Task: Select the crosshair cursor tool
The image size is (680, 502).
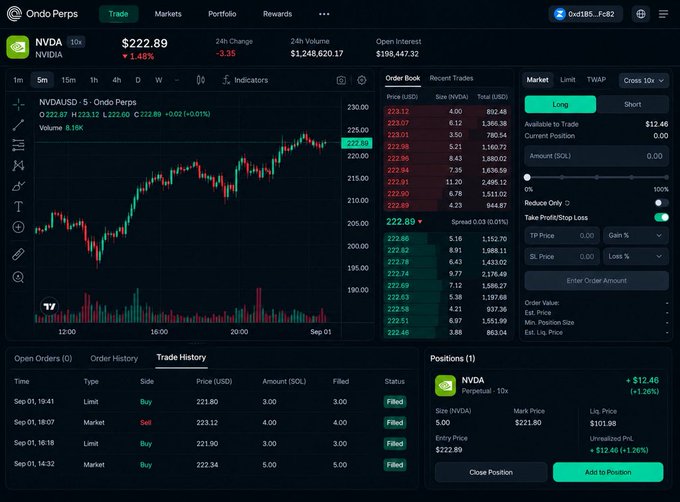Action: 18,104
